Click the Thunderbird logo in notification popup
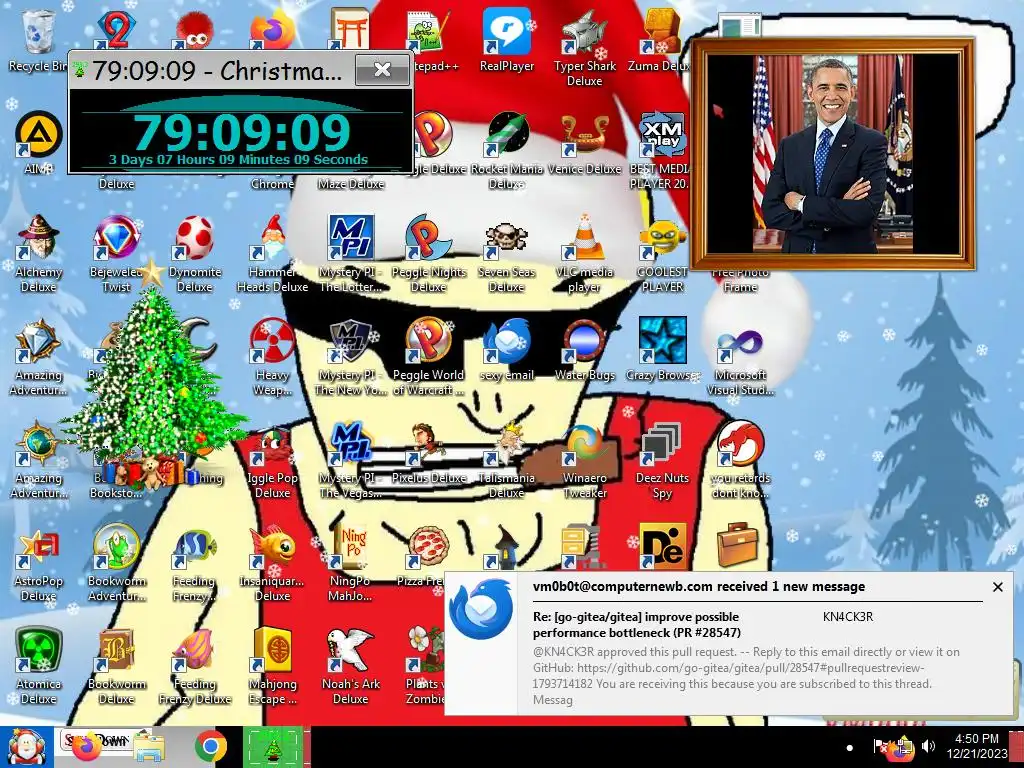Image resolution: width=1024 pixels, height=768 pixels. point(481,609)
